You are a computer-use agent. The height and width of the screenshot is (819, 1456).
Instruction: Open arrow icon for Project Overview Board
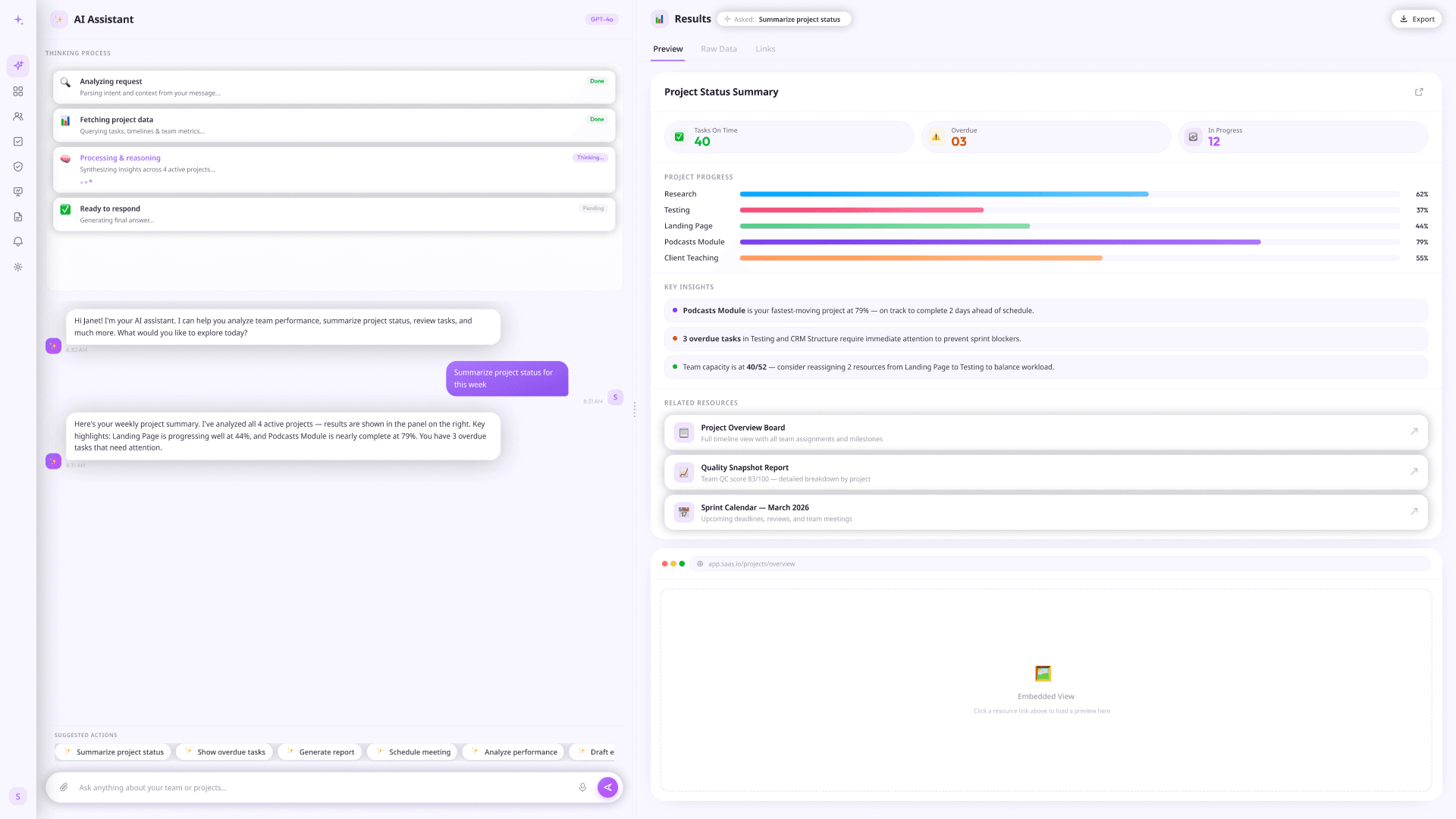coord(1414,431)
